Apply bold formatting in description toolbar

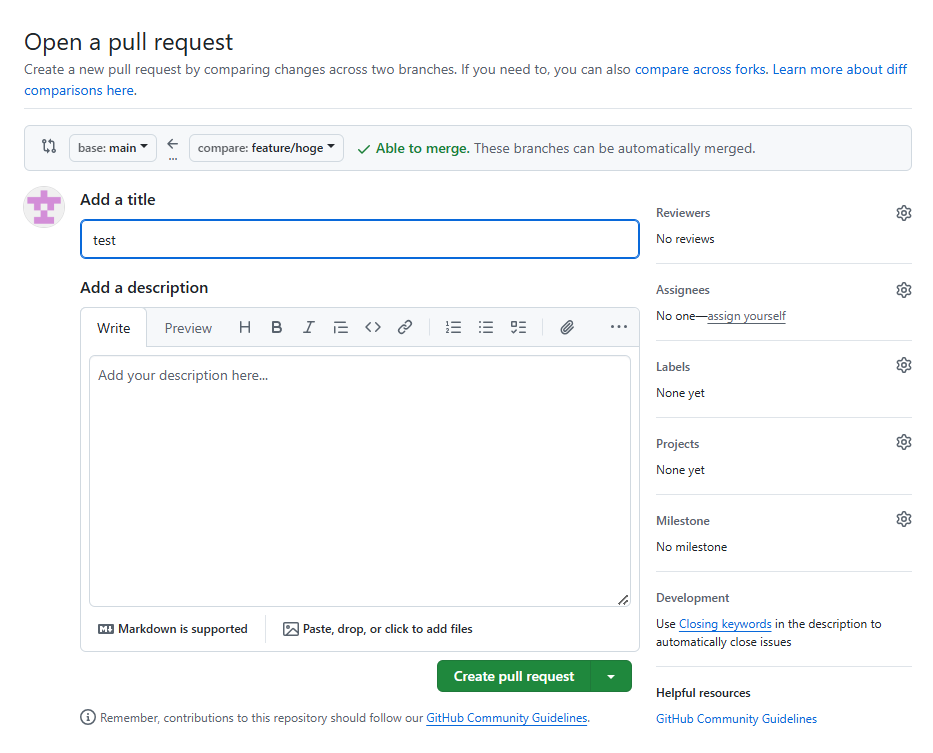(277, 327)
